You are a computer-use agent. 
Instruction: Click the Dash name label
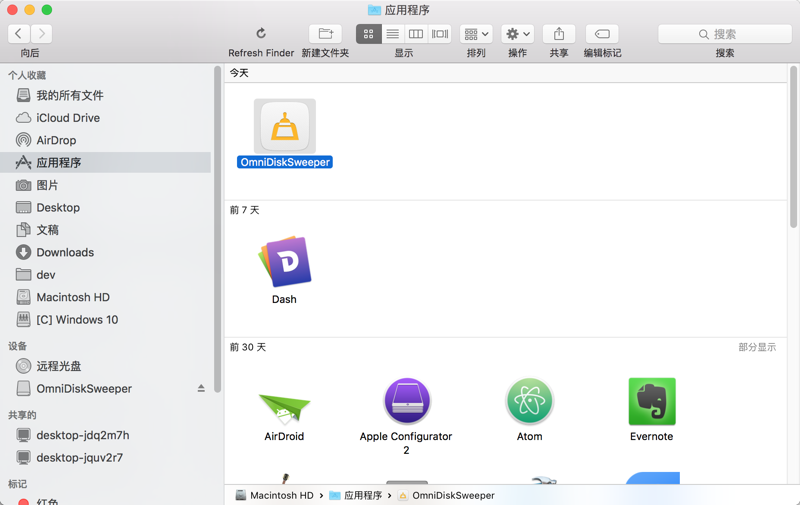coord(284,299)
